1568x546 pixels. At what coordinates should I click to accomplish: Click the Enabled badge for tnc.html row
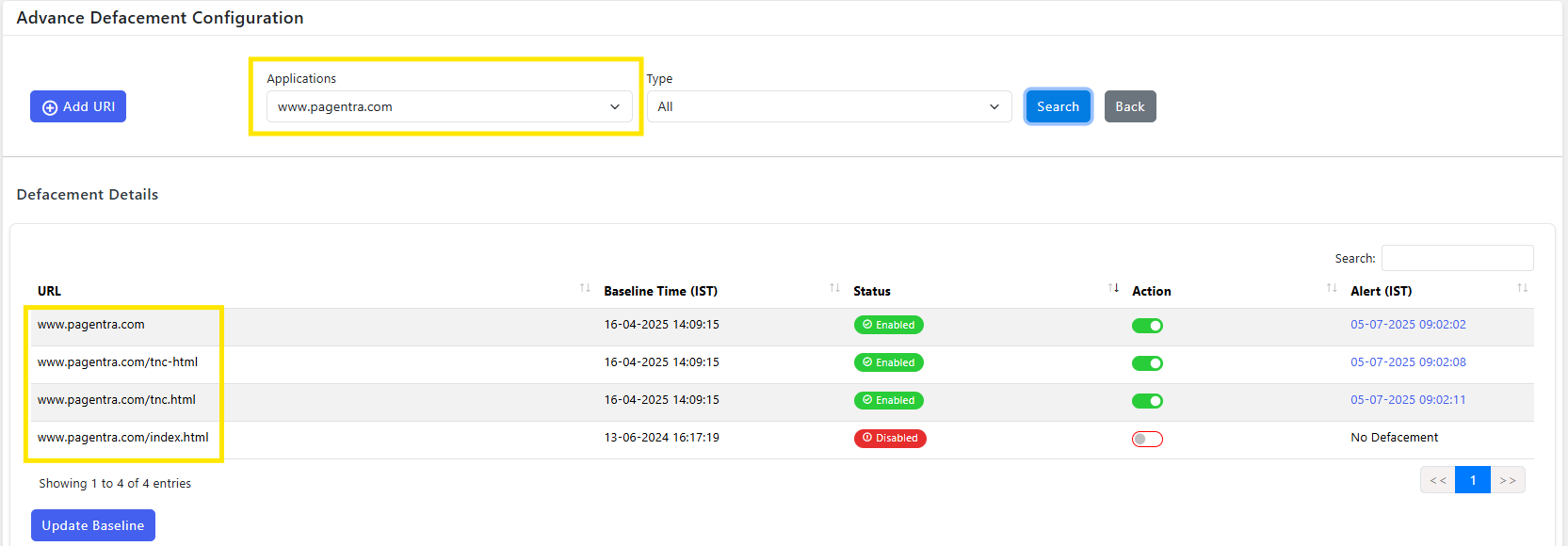(x=888, y=400)
